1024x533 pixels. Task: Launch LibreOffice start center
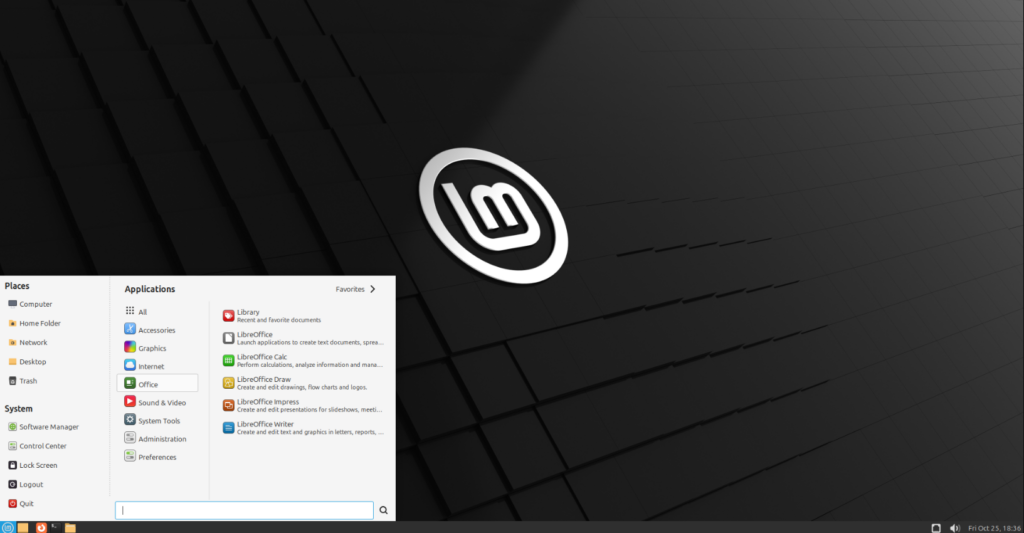point(303,338)
